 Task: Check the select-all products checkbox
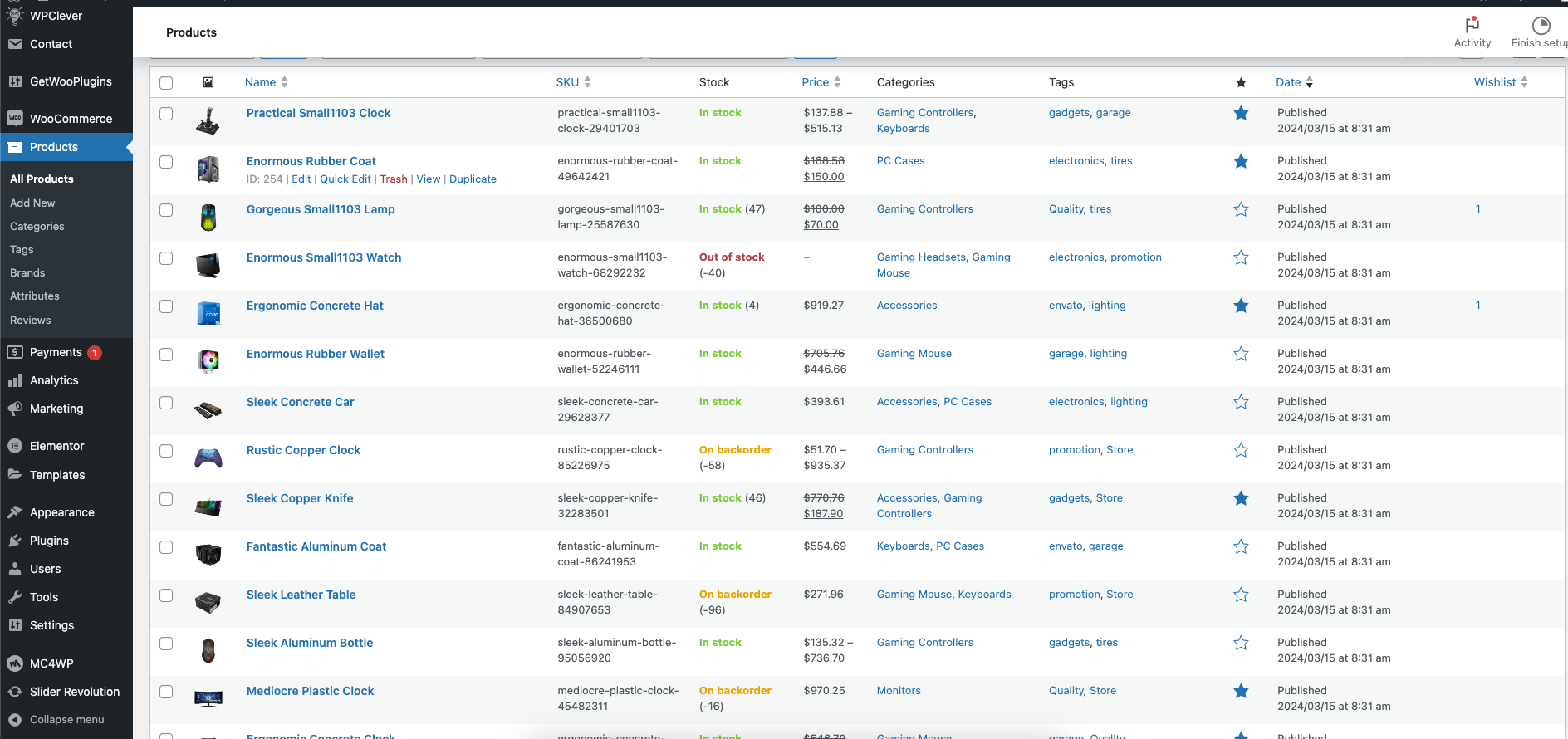click(166, 83)
